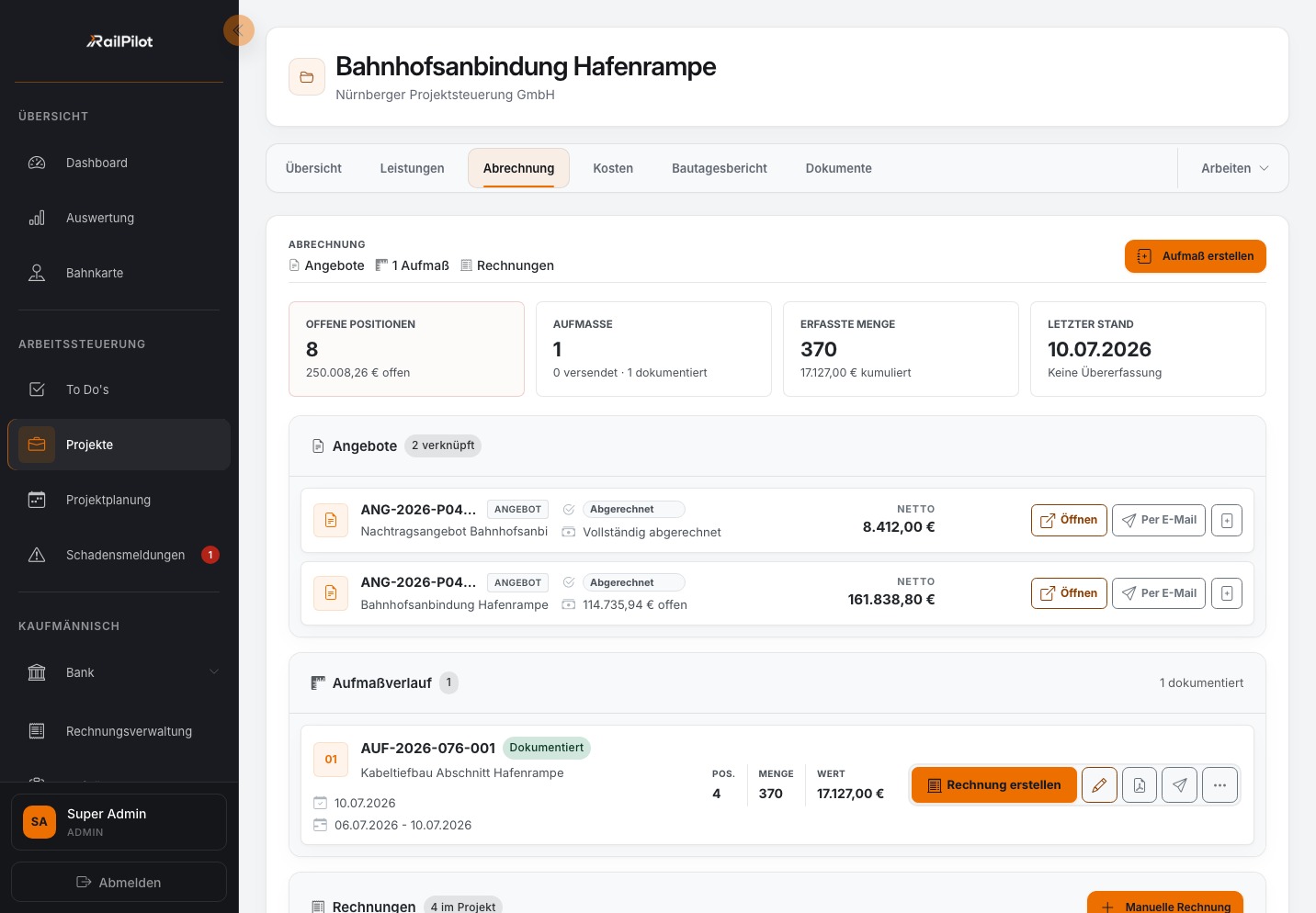Open Rechnungsverwaltung in the sidebar
The height and width of the screenshot is (913, 1316).
click(119, 731)
